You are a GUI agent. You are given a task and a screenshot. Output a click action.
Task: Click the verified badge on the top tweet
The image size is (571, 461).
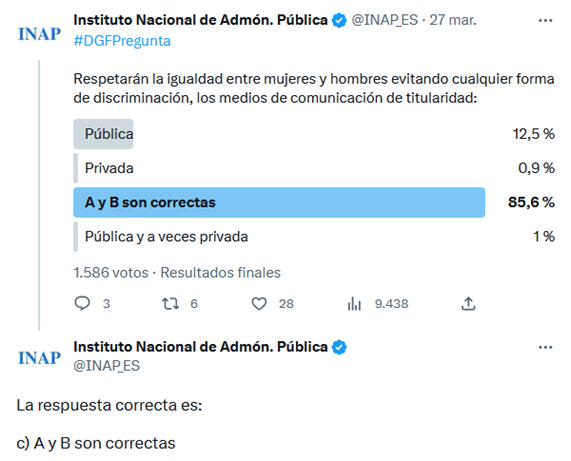click(x=339, y=20)
